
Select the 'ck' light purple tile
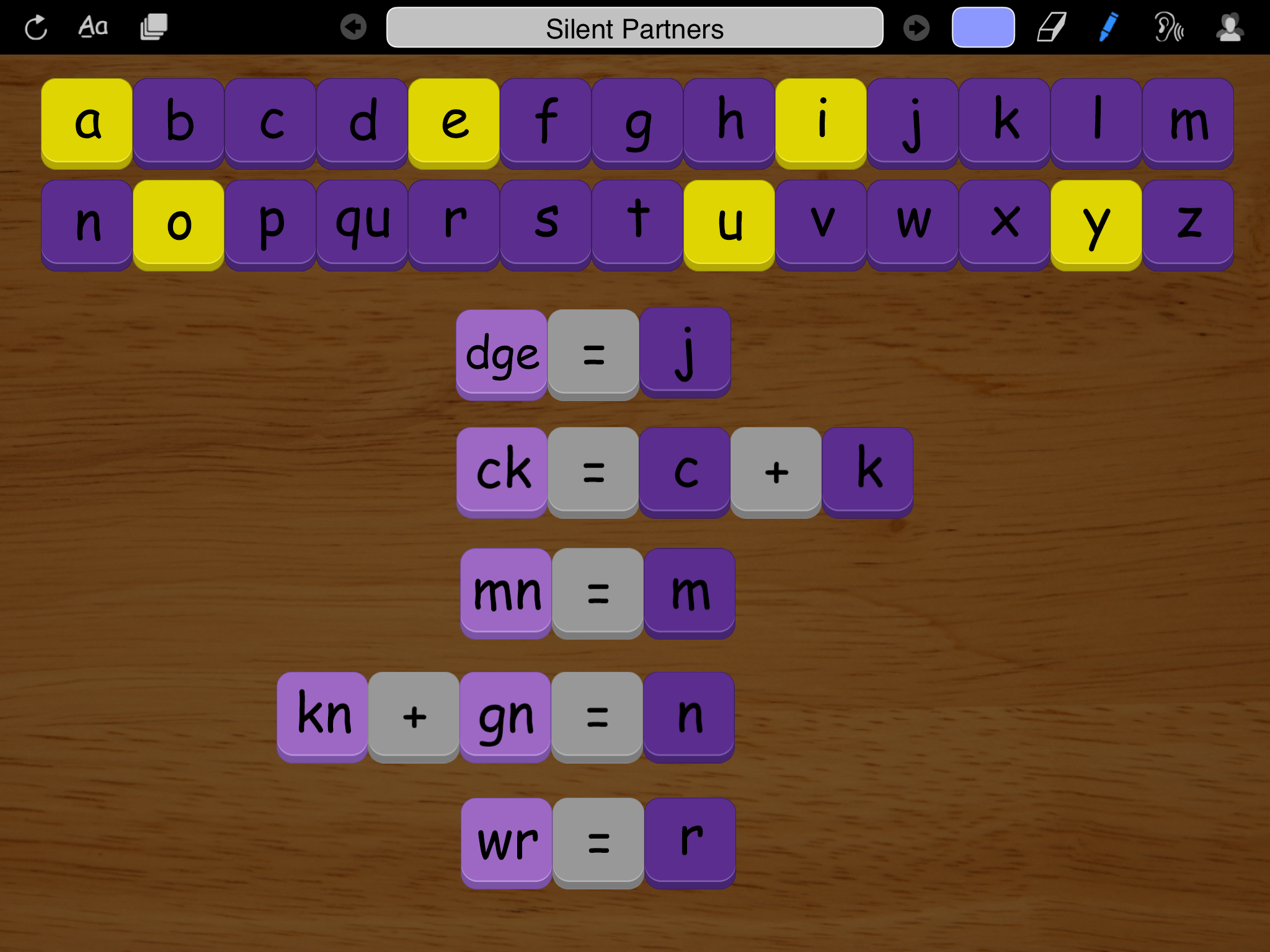502,470
